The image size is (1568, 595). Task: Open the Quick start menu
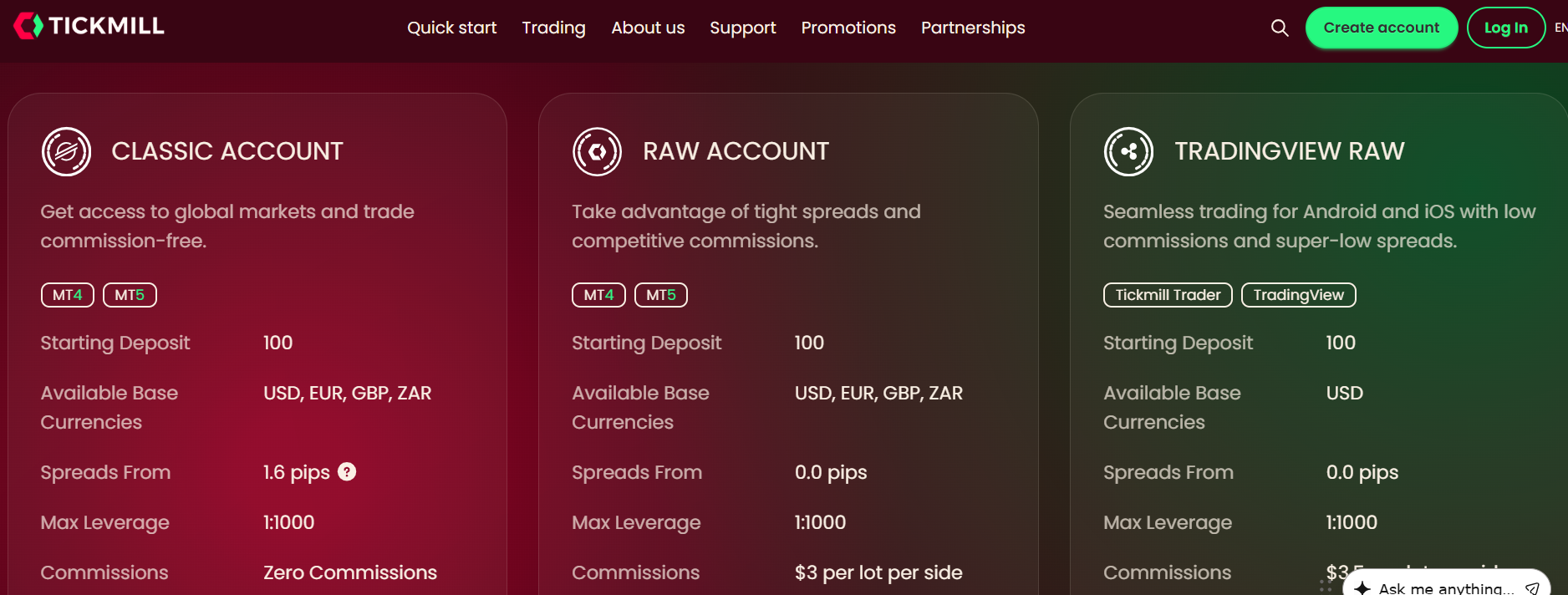(451, 28)
